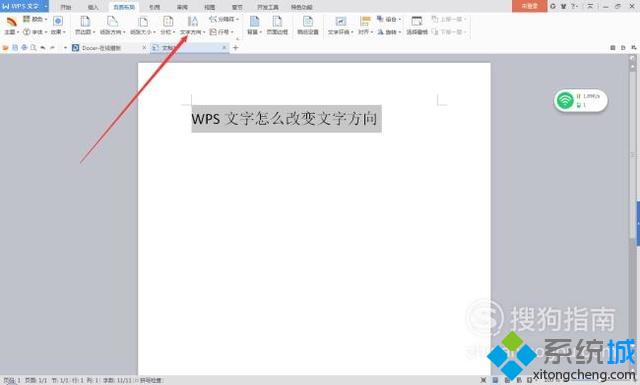Open the Rotate (旋转) dropdown
Viewport: 640px width, 385px height.
[x=389, y=31]
